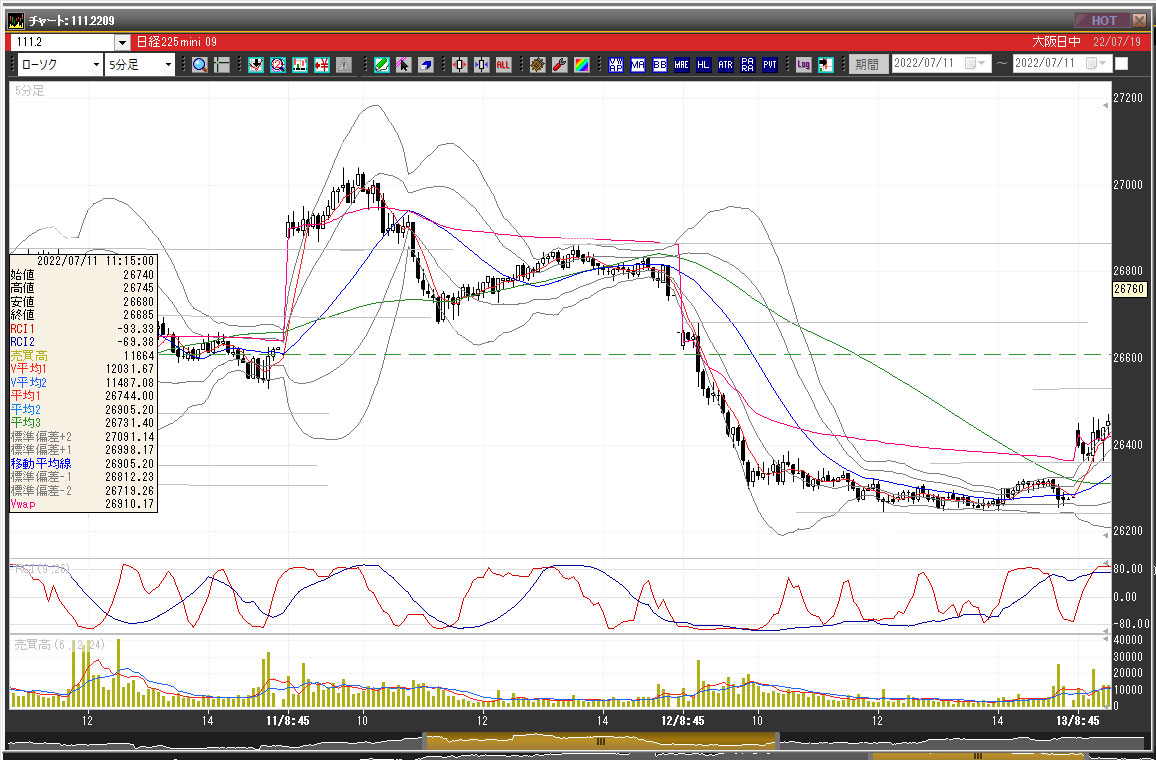The height and width of the screenshot is (760, 1156).
Task: Click the 大阪日中 session label
Action: click(1056, 42)
